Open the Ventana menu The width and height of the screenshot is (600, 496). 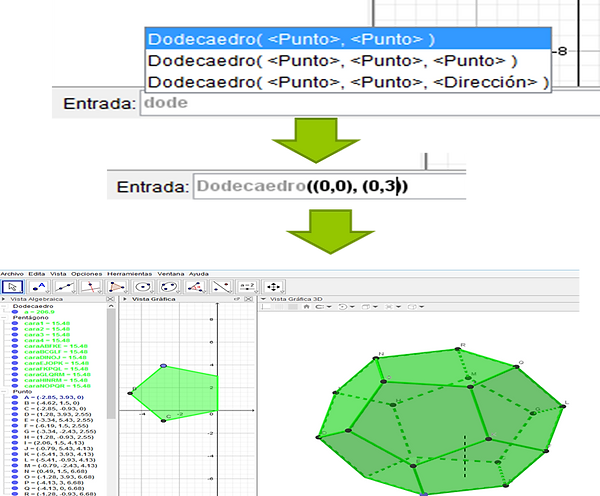point(171,274)
